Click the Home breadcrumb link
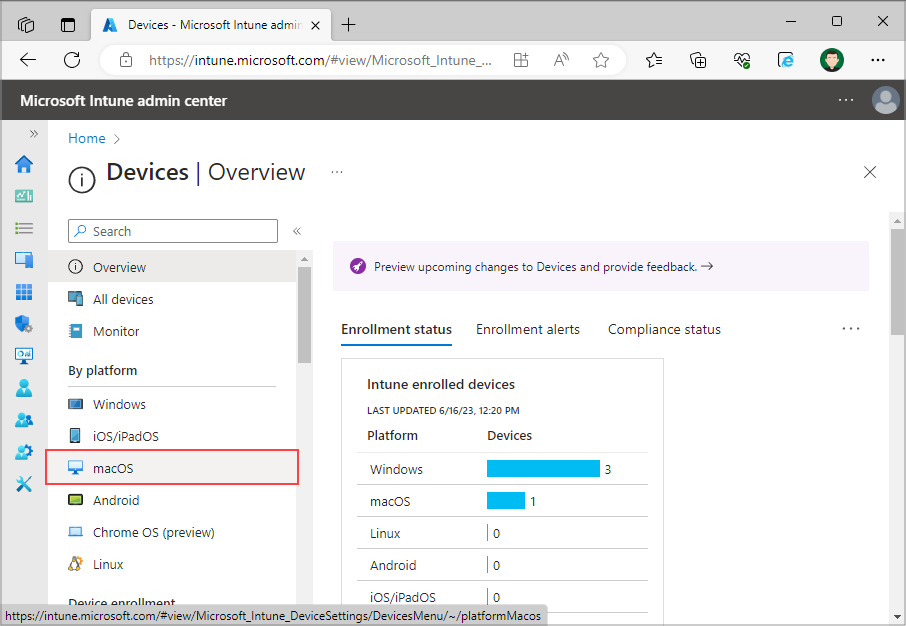 click(87, 138)
